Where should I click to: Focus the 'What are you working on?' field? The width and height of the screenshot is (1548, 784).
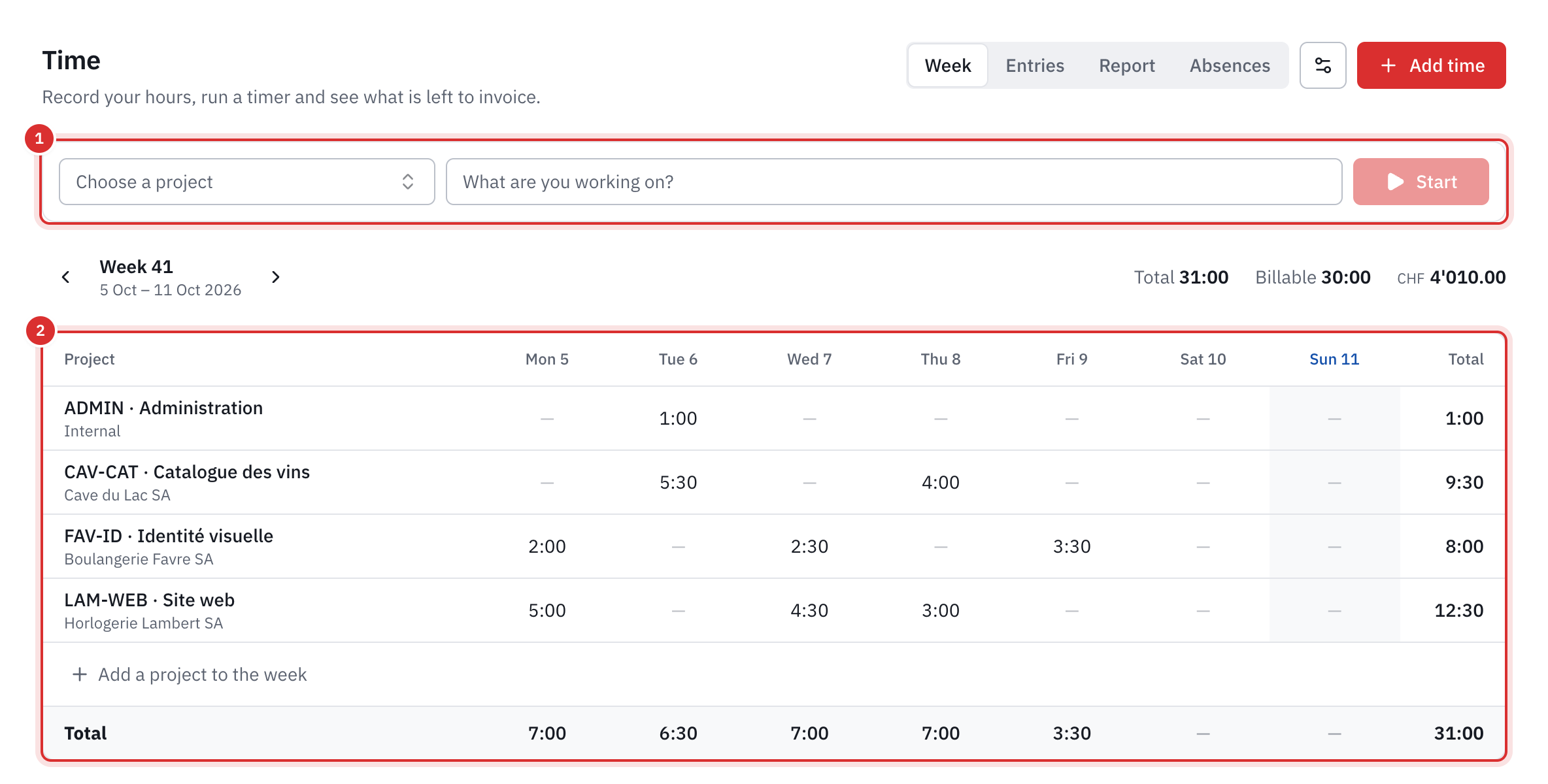[x=894, y=182]
